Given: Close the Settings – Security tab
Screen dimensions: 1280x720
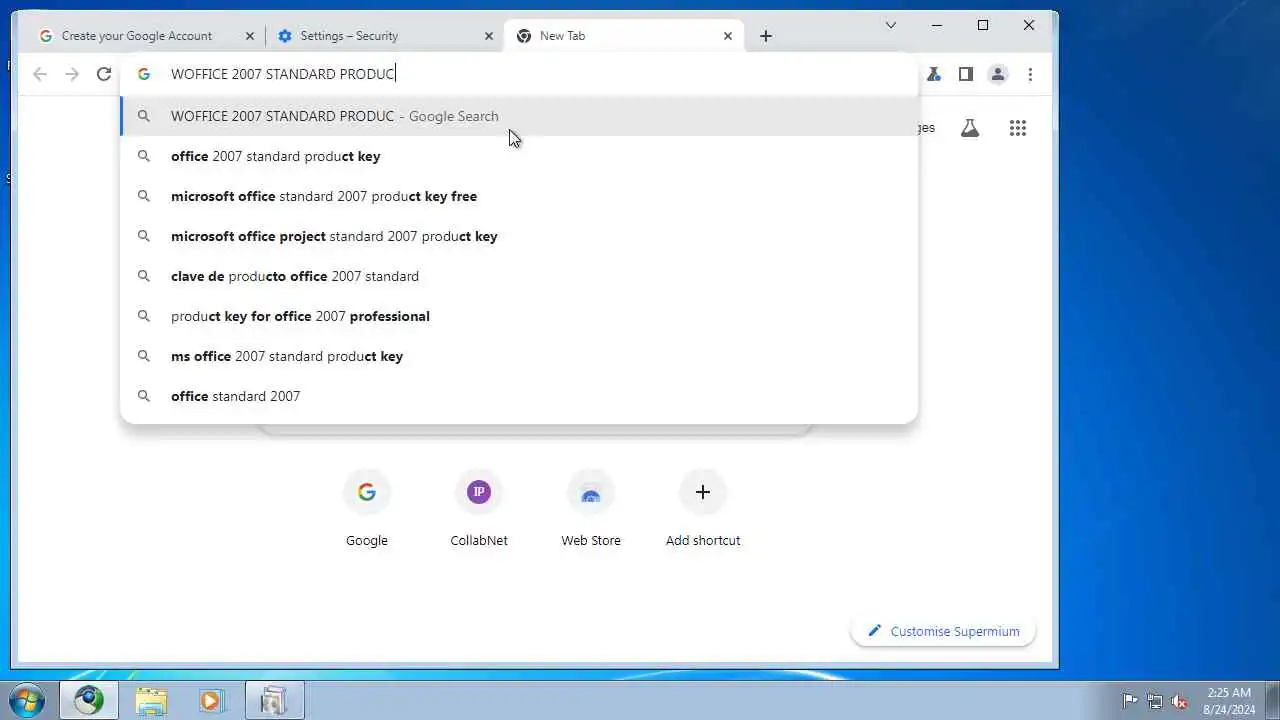Looking at the screenshot, I should [x=489, y=36].
